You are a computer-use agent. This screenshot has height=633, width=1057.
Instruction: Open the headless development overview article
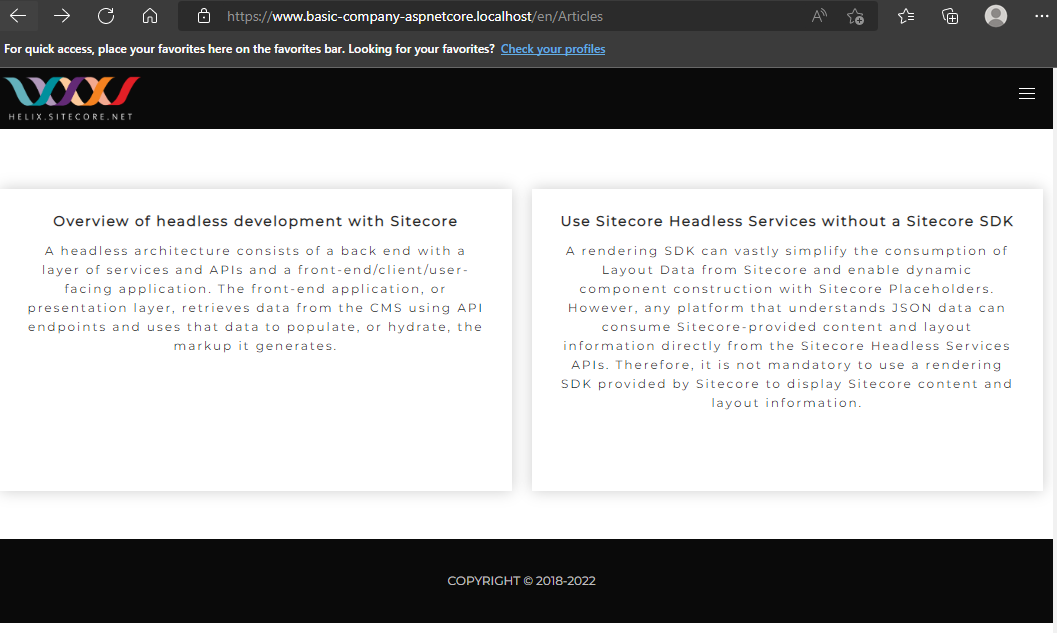tap(255, 221)
